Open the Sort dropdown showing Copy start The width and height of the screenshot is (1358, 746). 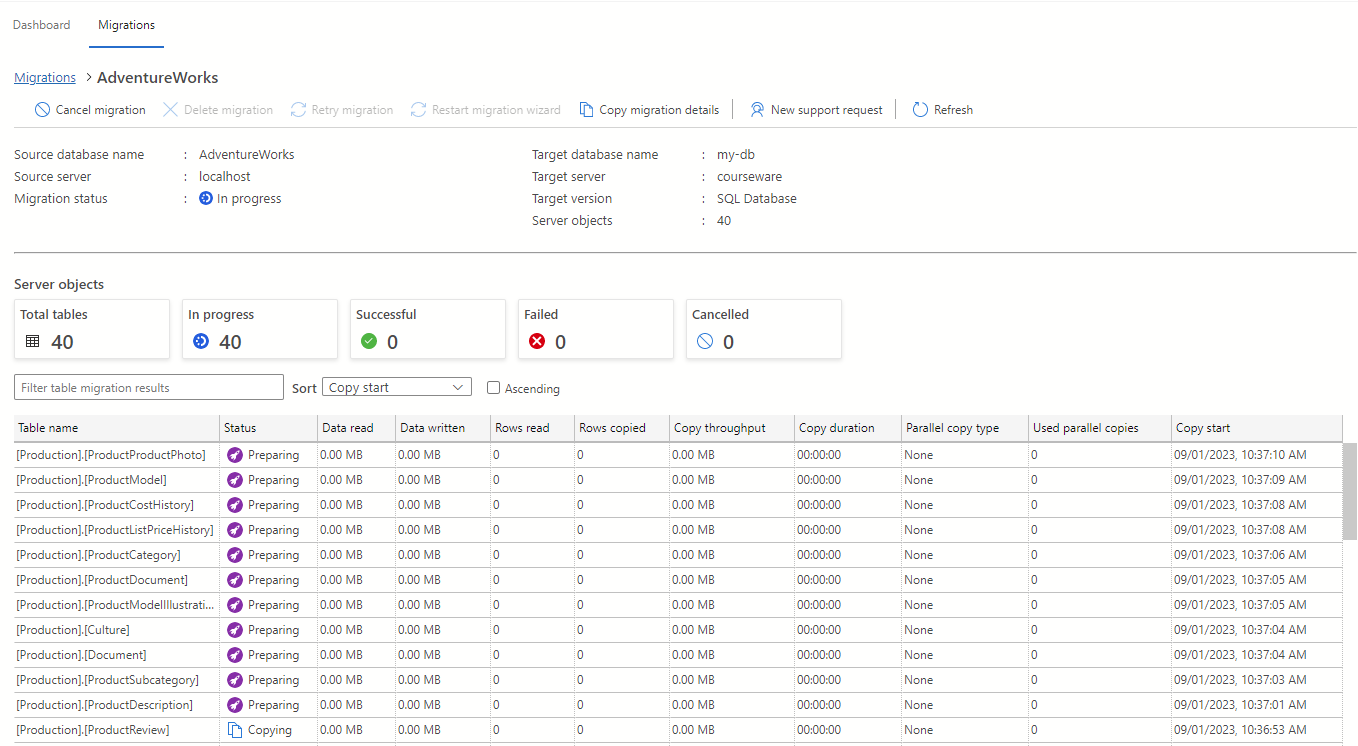396,386
